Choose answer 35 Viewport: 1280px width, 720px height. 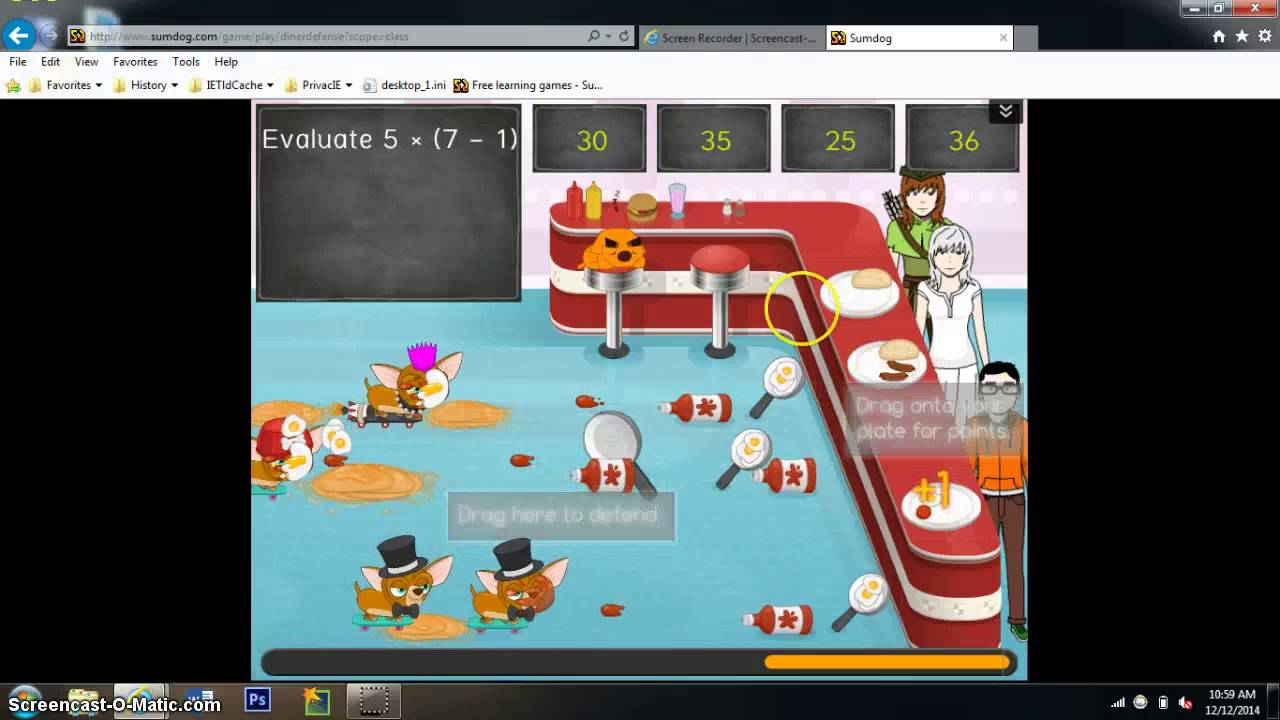click(x=714, y=139)
